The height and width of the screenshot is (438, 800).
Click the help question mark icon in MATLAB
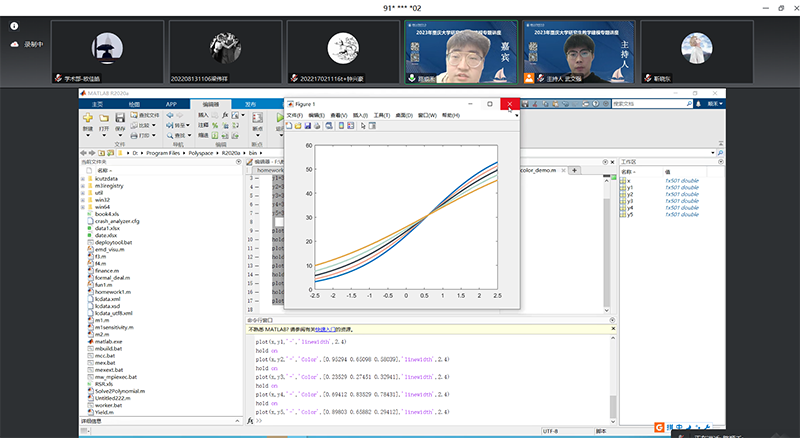point(595,104)
